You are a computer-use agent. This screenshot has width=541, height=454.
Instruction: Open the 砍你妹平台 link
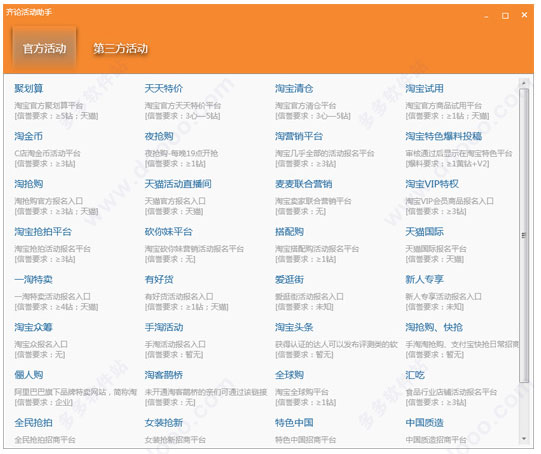click(168, 231)
